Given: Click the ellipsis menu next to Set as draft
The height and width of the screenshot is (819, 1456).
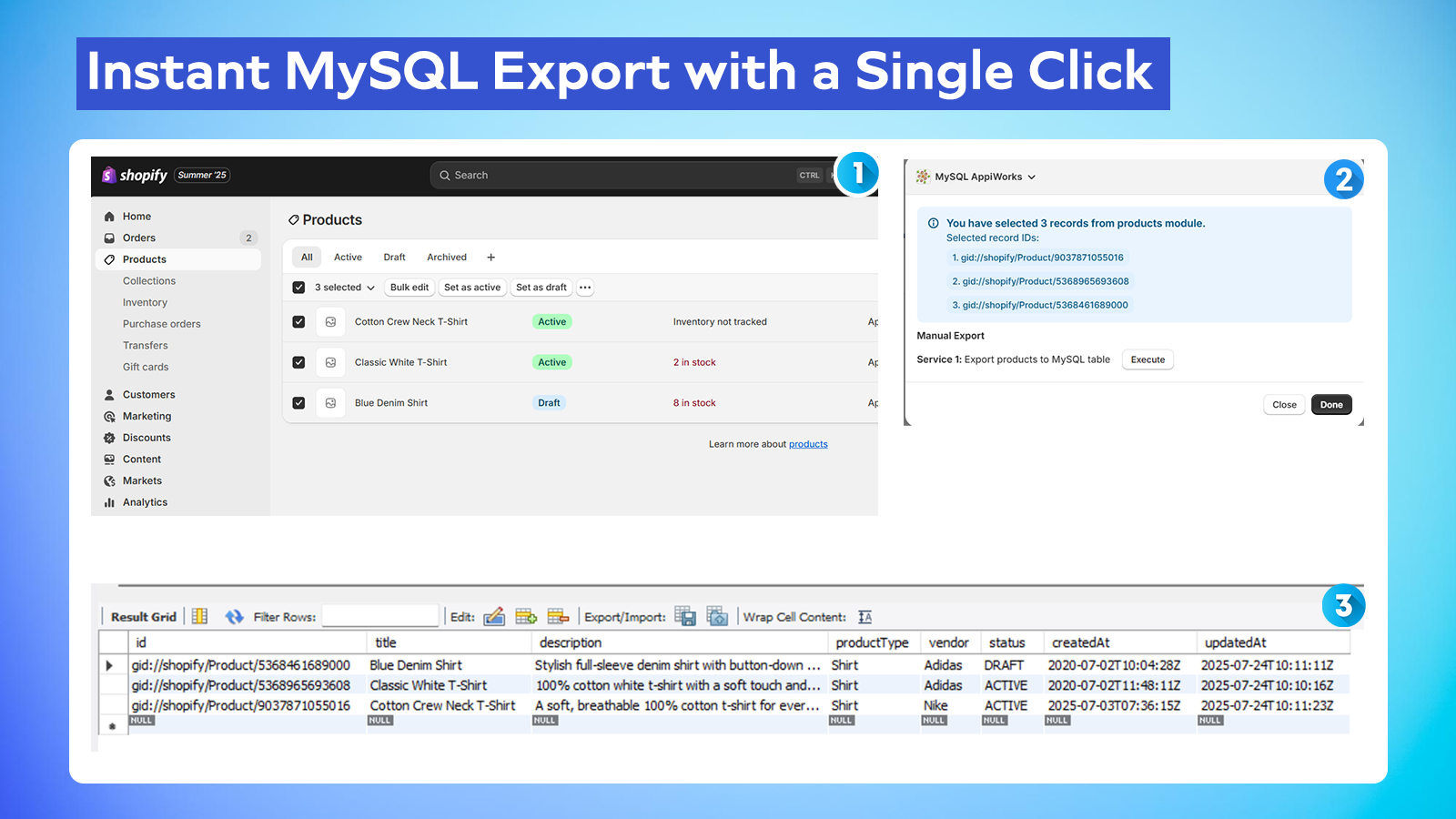Looking at the screenshot, I should click(x=585, y=287).
